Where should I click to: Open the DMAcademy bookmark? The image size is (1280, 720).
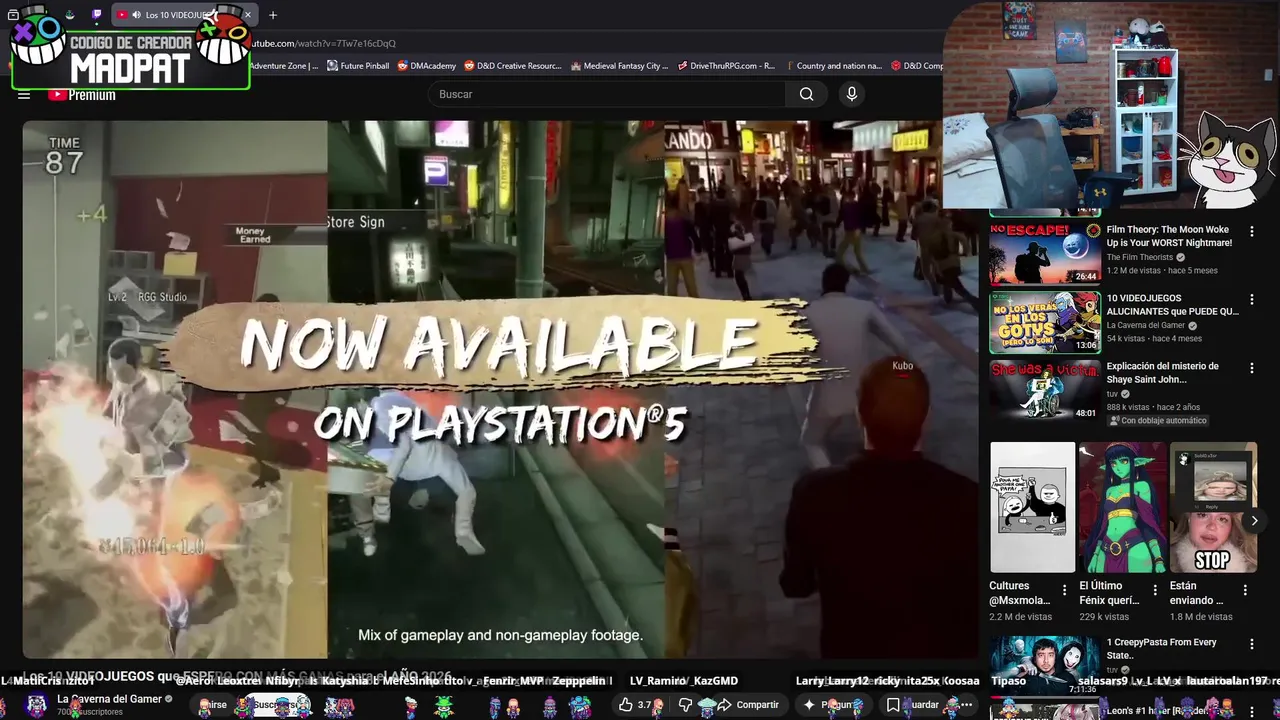[426, 66]
